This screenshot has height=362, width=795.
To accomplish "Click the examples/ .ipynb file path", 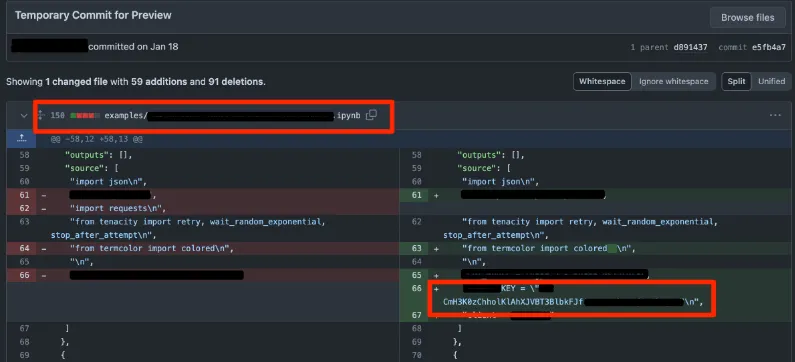I will point(233,116).
